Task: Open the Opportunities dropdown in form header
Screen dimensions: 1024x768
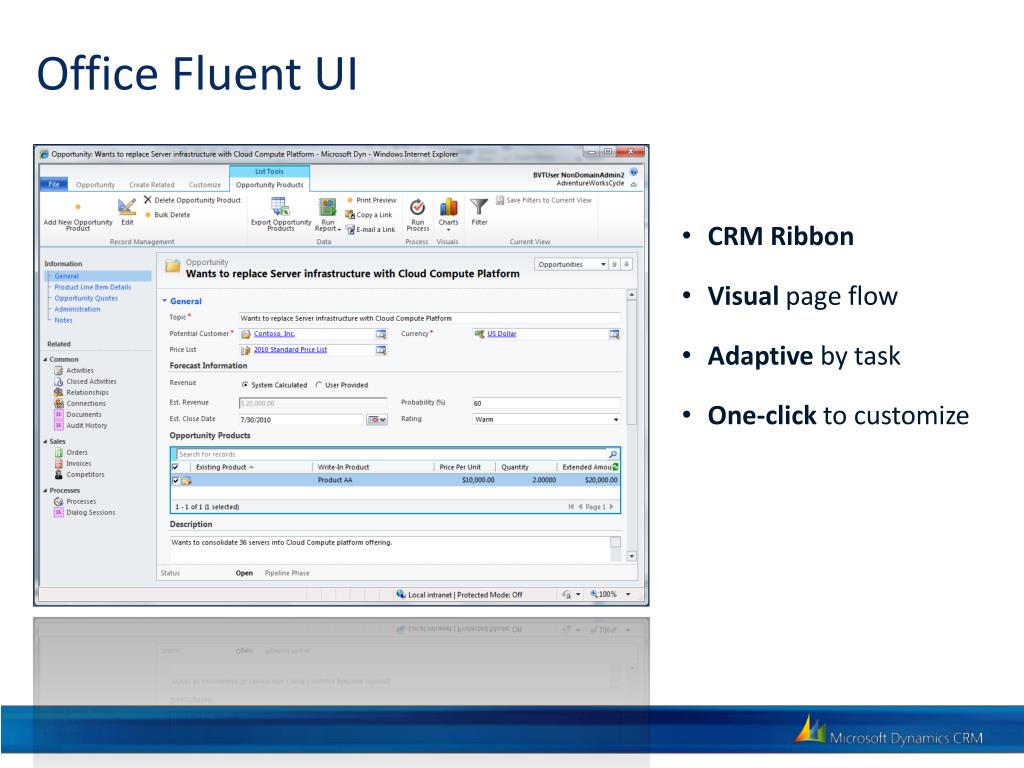Action: (x=571, y=264)
